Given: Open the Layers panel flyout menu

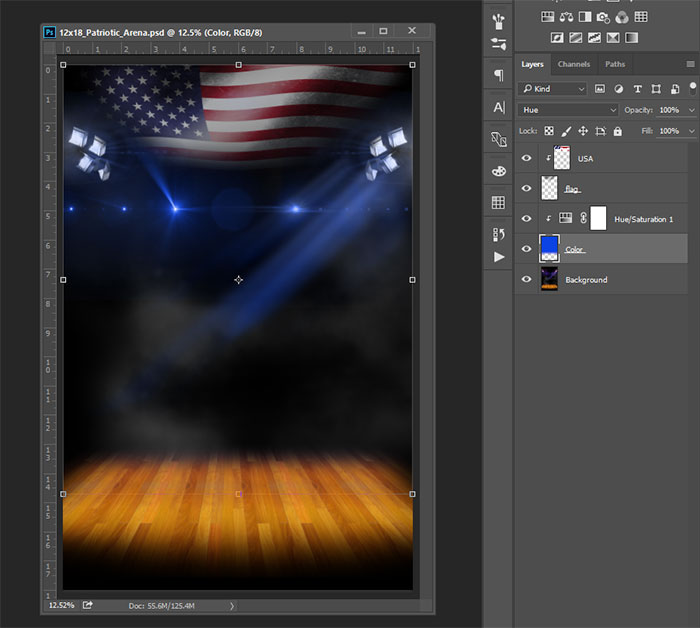Looking at the screenshot, I should tap(690, 64).
